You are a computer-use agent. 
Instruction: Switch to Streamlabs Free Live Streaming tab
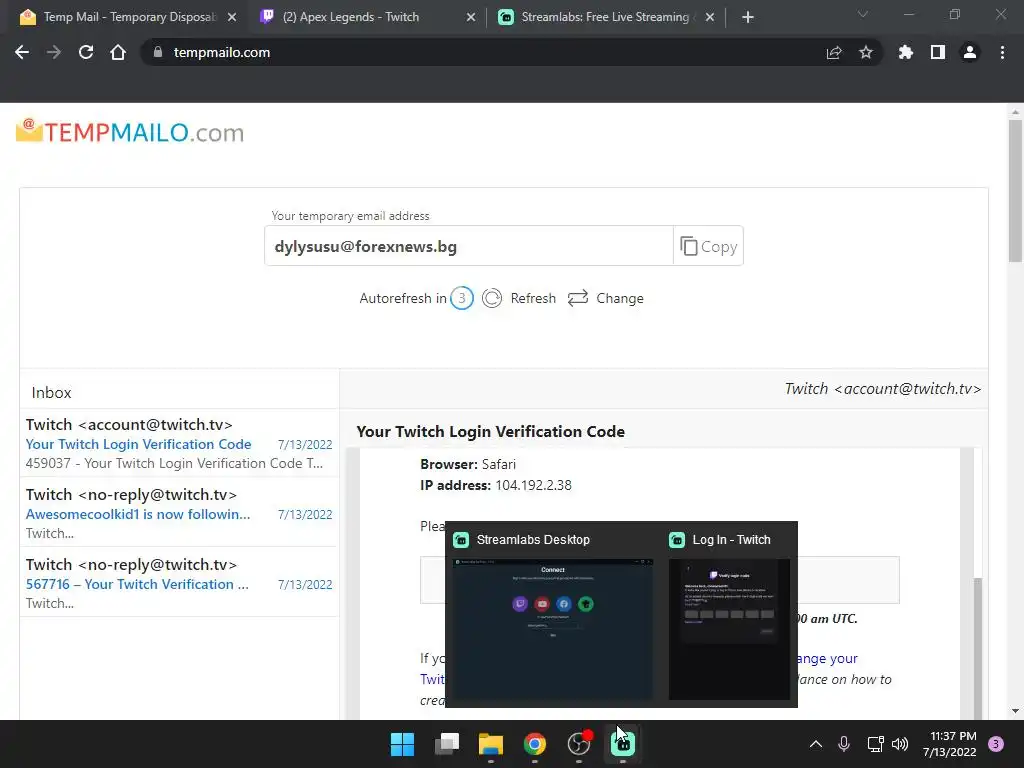click(605, 17)
